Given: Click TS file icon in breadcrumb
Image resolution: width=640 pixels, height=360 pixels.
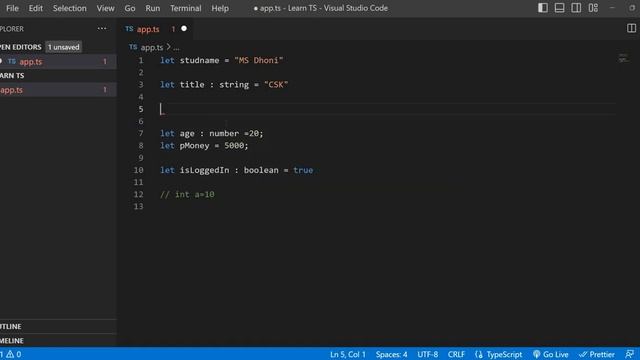Looking at the screenshot, I should pyautogui.click(x=133, y=47).
